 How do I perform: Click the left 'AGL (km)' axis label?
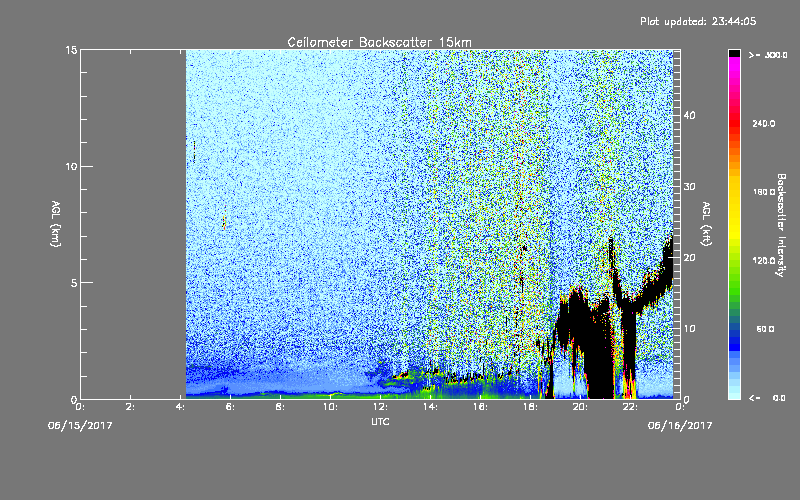56,223
